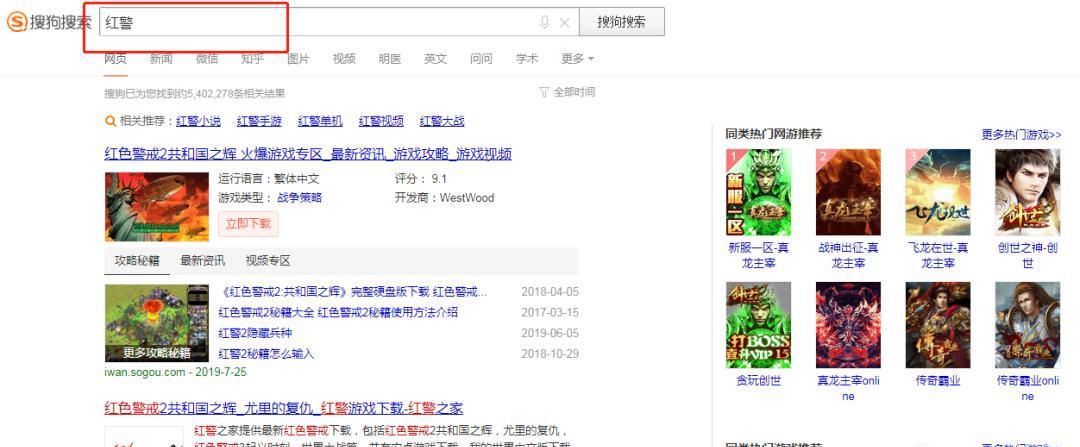Viewport: 1080px width, 447px height.
Task: Select the 视频专区 tab
Action: pyautogui.click(x=268, y=261)
